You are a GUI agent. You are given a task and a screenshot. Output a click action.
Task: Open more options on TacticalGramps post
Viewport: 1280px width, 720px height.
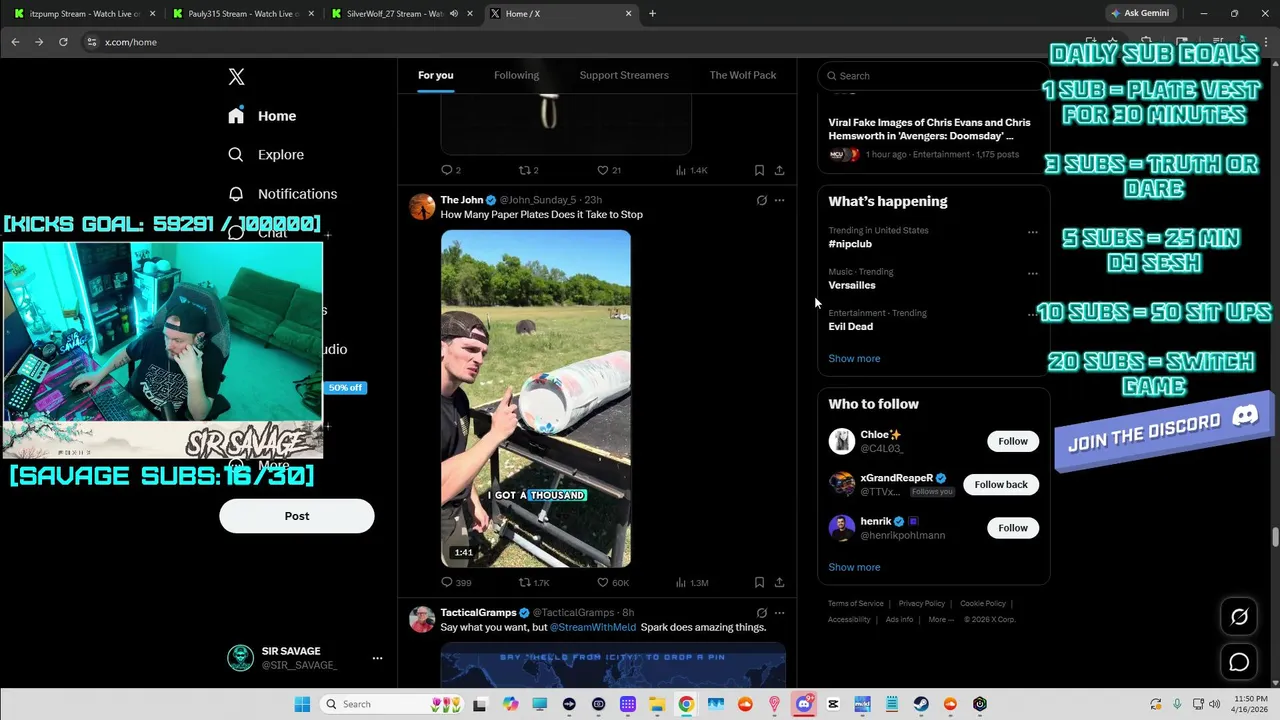[x=780, y=613]
